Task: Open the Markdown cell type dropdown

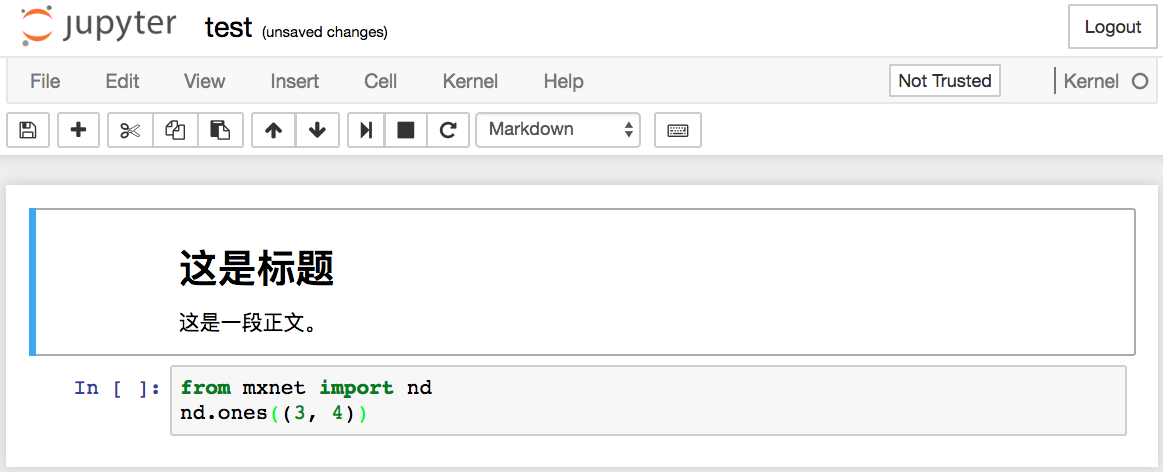Action: click(x=558, y=130)
